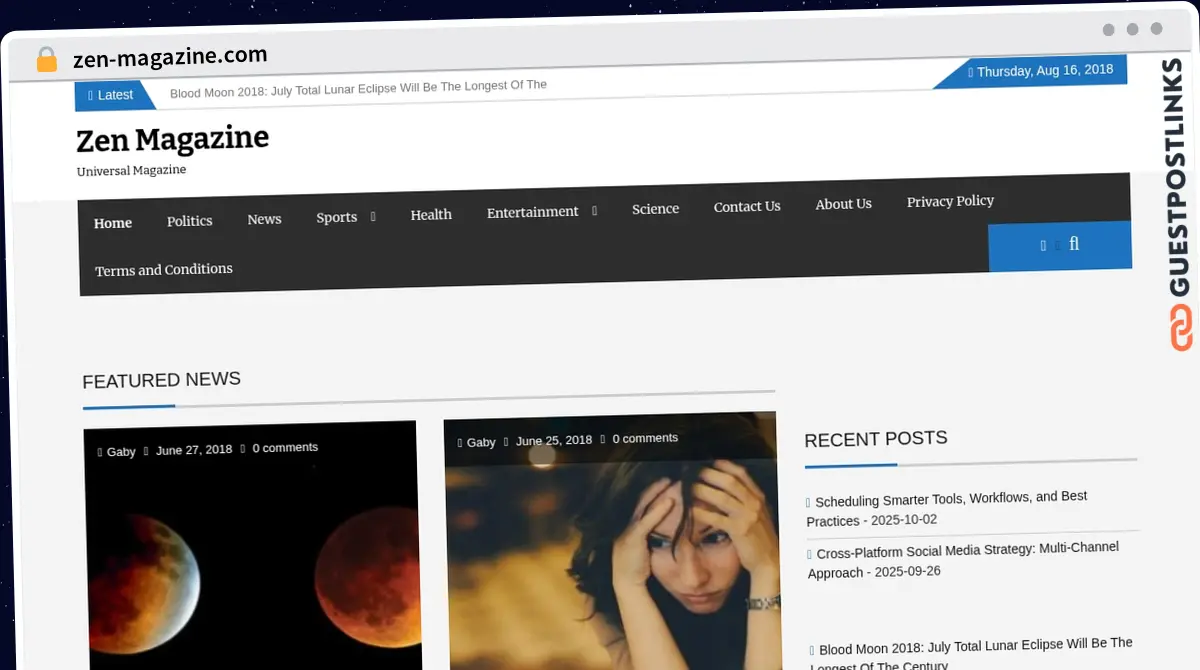Click the GUESTPOSTLINKS chain icon on the right
The image size is (1200, 670).
[1182, 325]
